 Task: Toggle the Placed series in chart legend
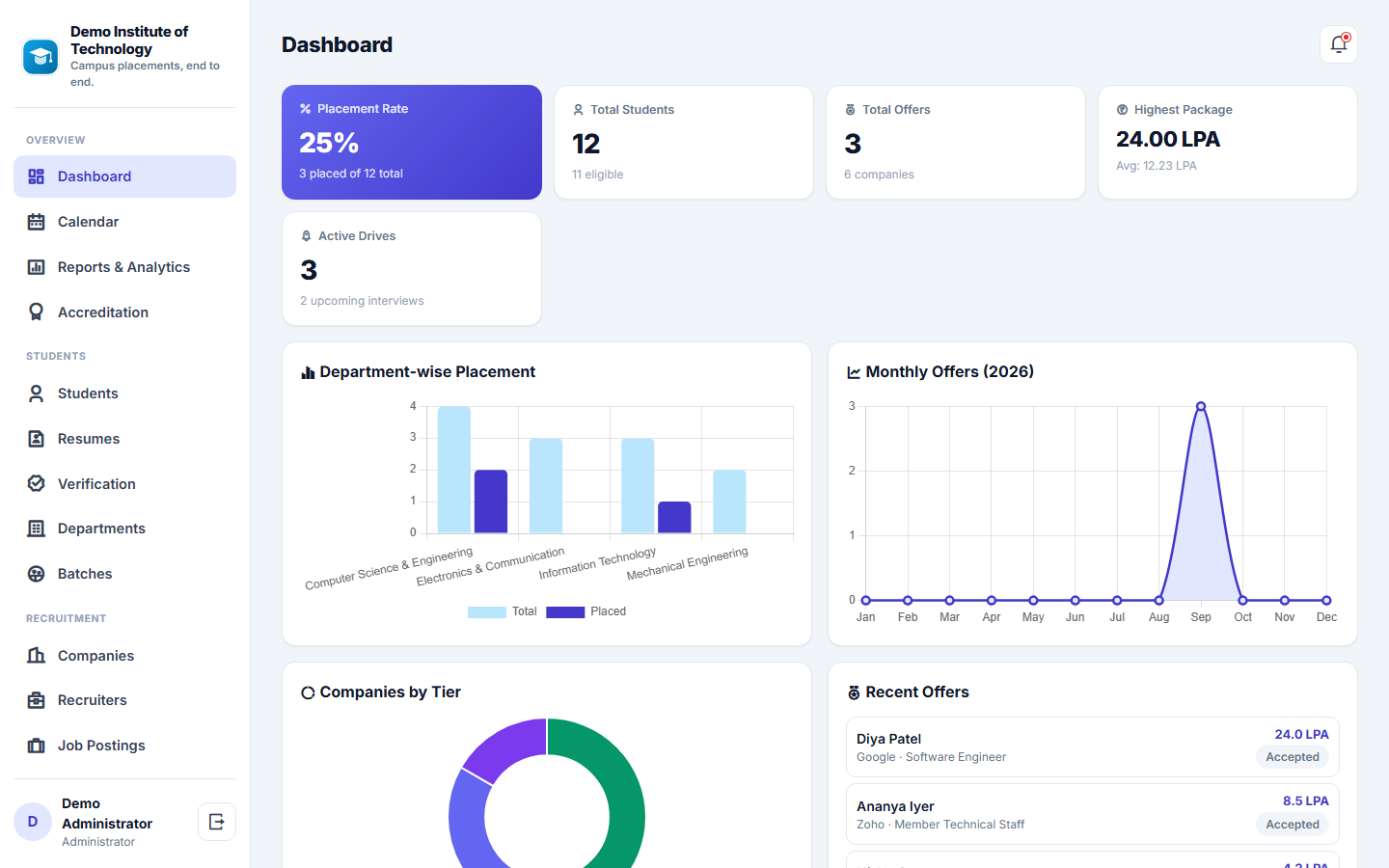[x=586, y=611]
